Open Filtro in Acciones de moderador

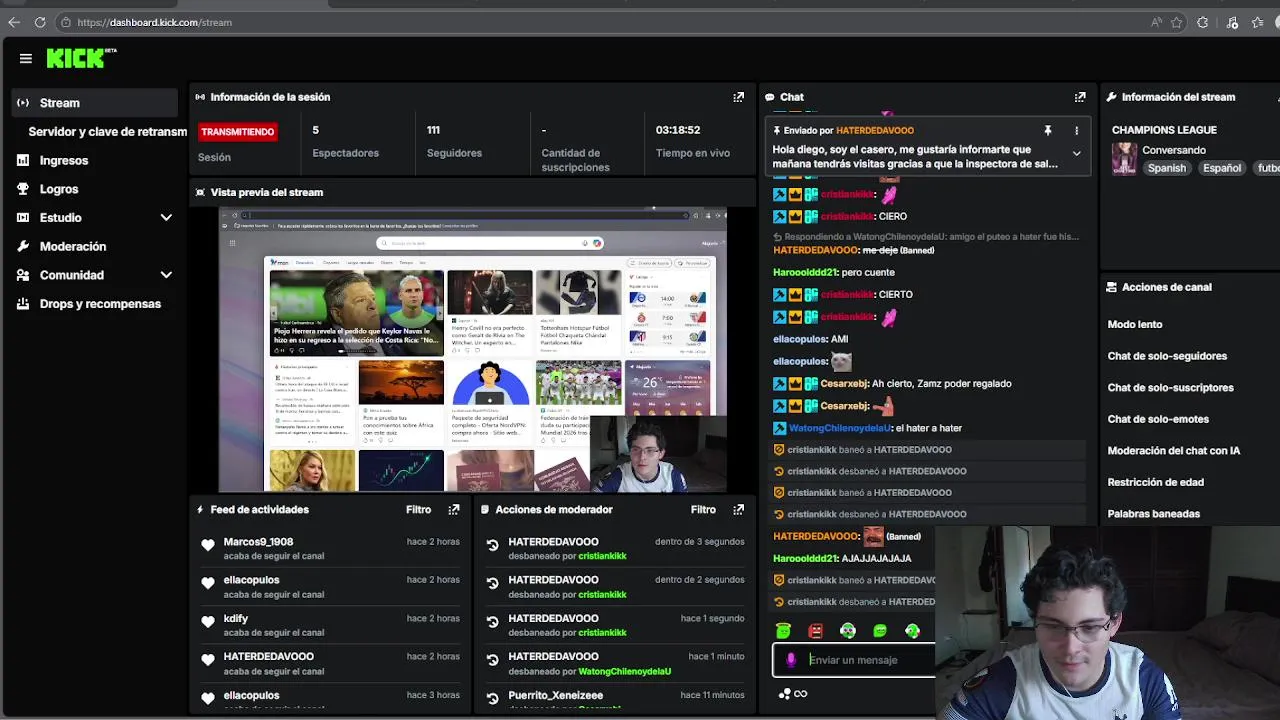[703, 510]
